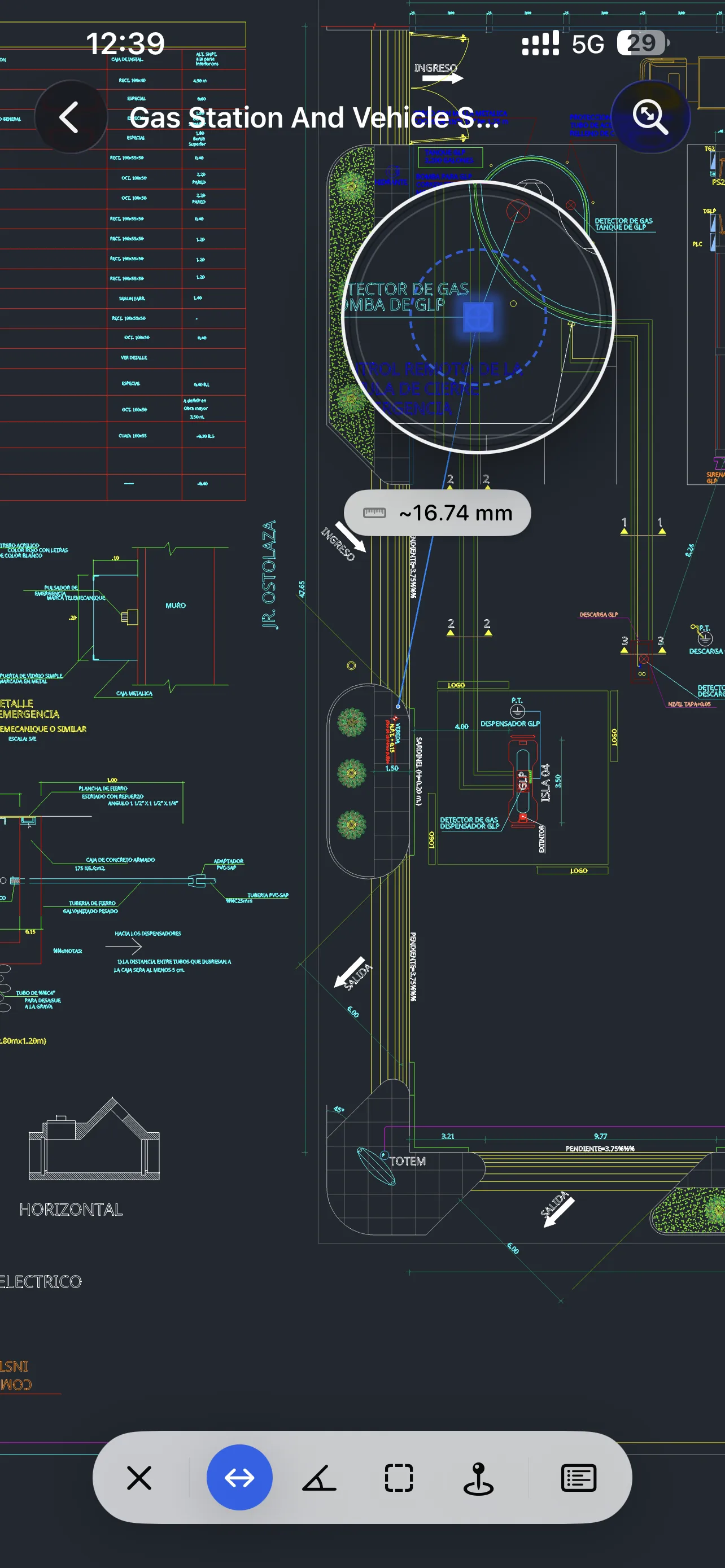Viewport: 725px width, 1568px height.
Task: Tap the 12:39 clock in status bar
Action: pos(125,43)
